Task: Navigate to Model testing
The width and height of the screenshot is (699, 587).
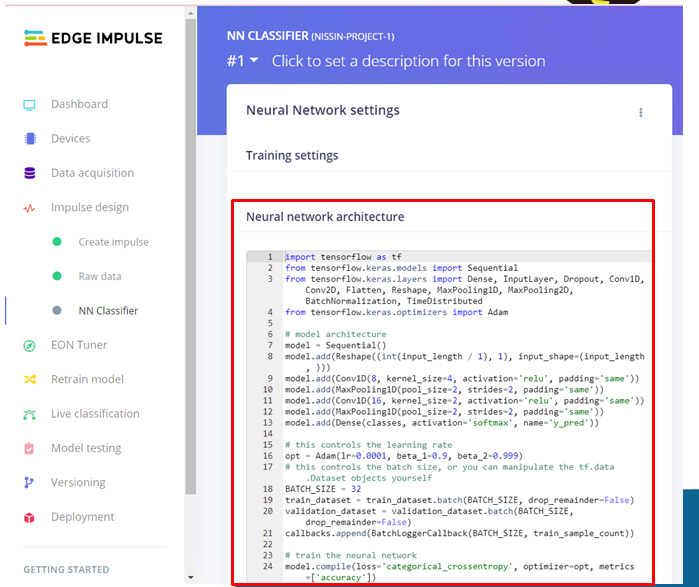Action: (86, 448)
